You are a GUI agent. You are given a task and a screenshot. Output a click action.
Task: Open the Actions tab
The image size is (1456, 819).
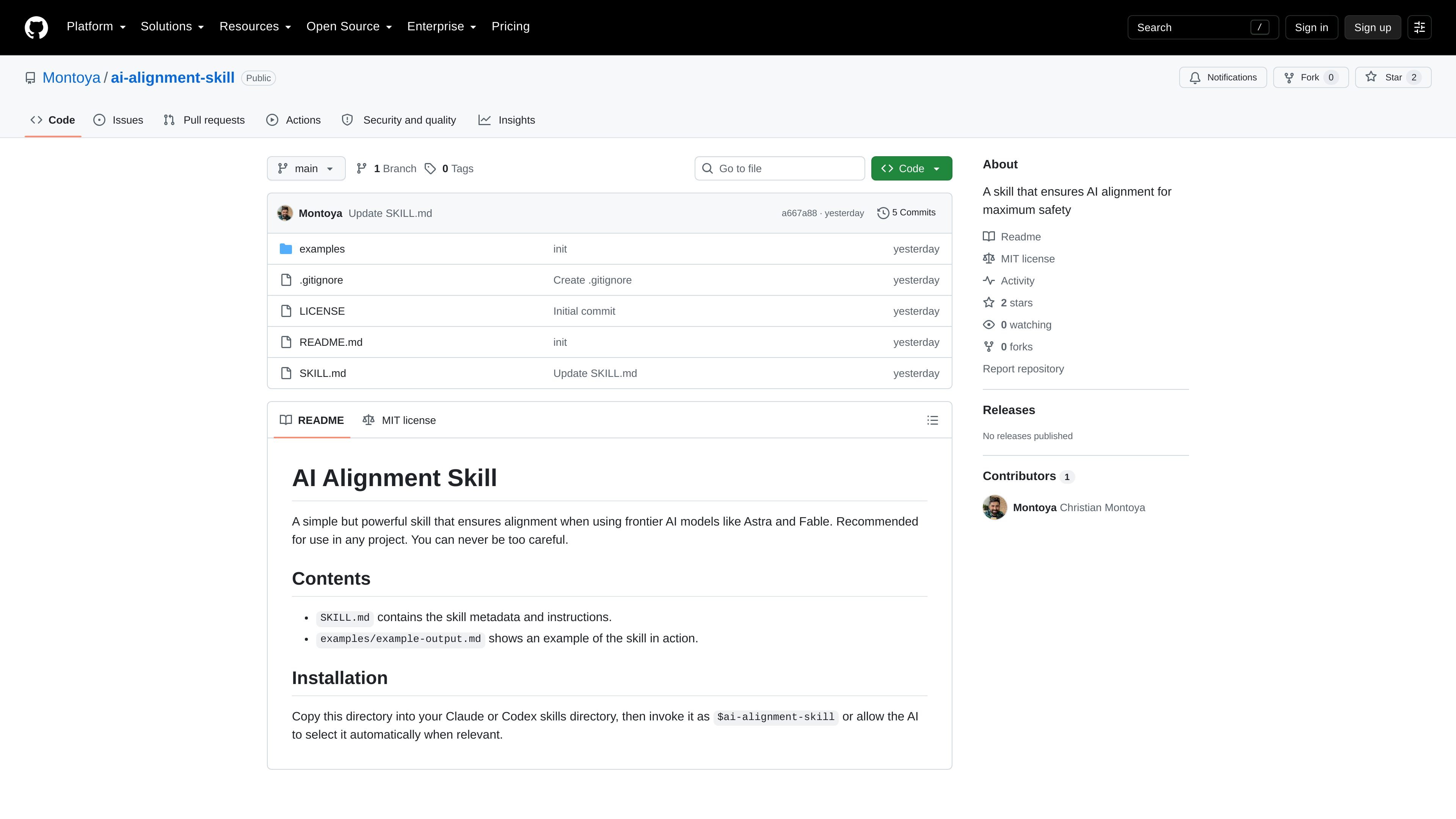click(293, 120)
